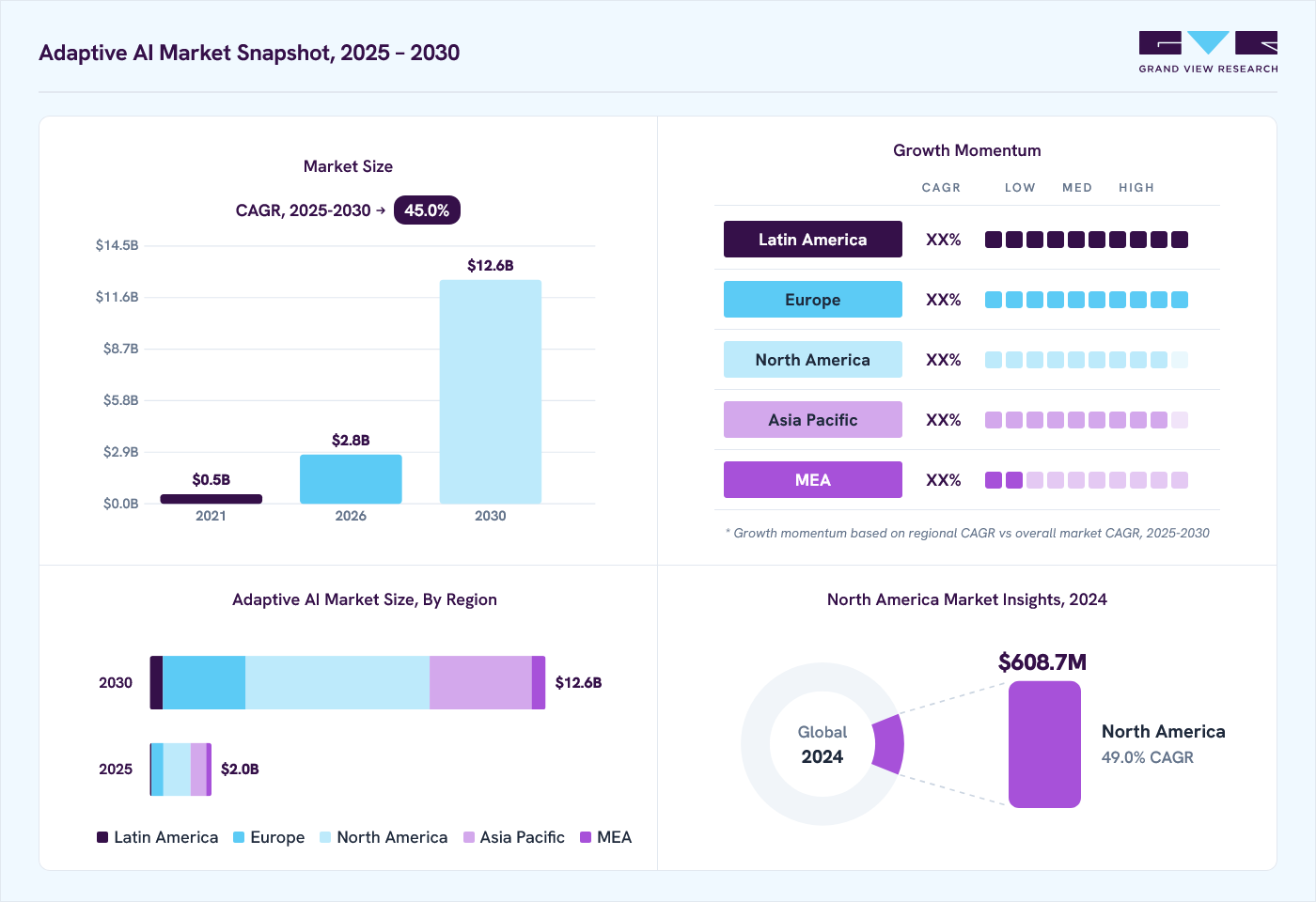Click the North America legend swatch

[325, 837]
